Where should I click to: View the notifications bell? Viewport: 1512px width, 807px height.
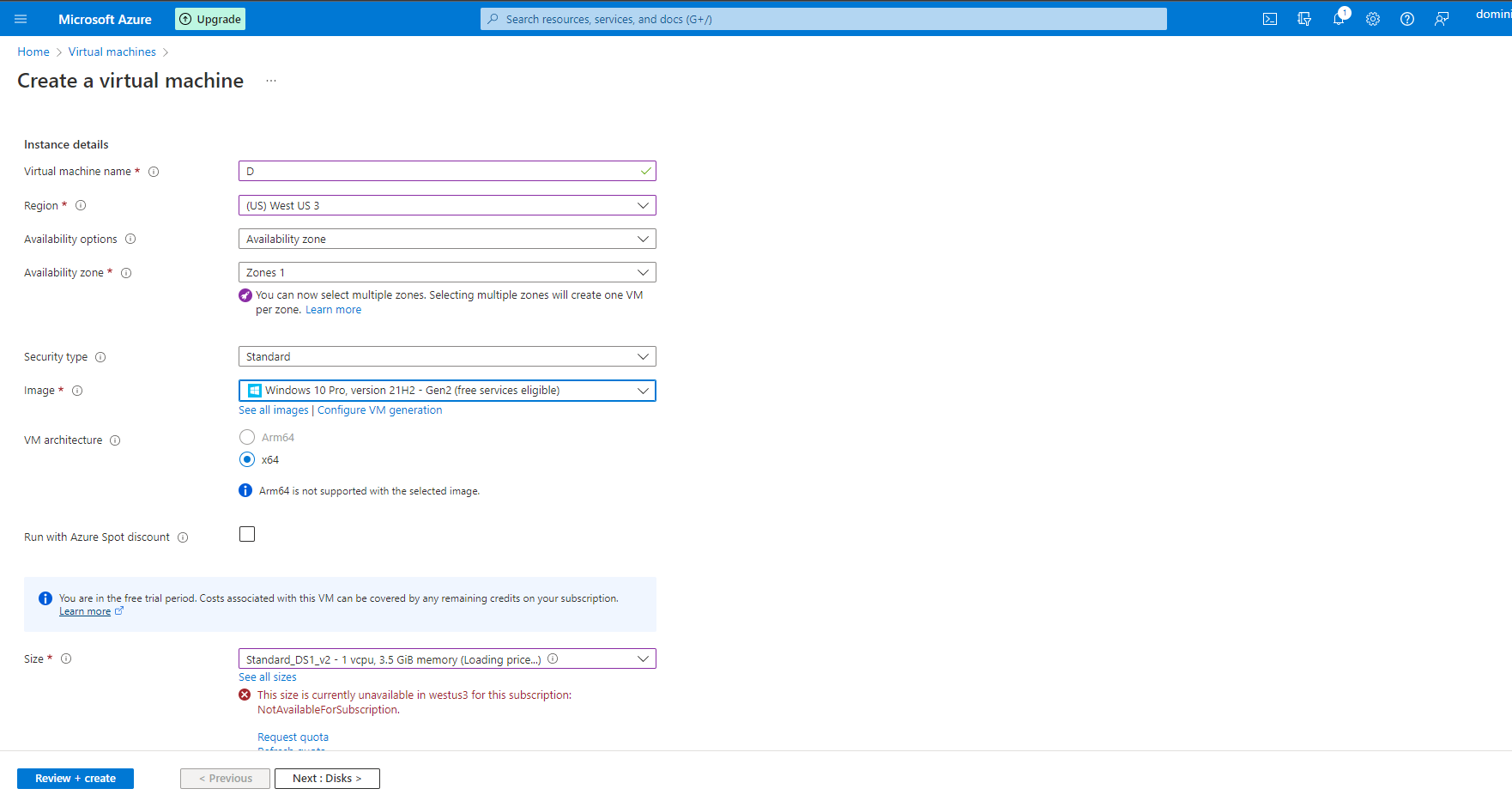point(1340,18)
